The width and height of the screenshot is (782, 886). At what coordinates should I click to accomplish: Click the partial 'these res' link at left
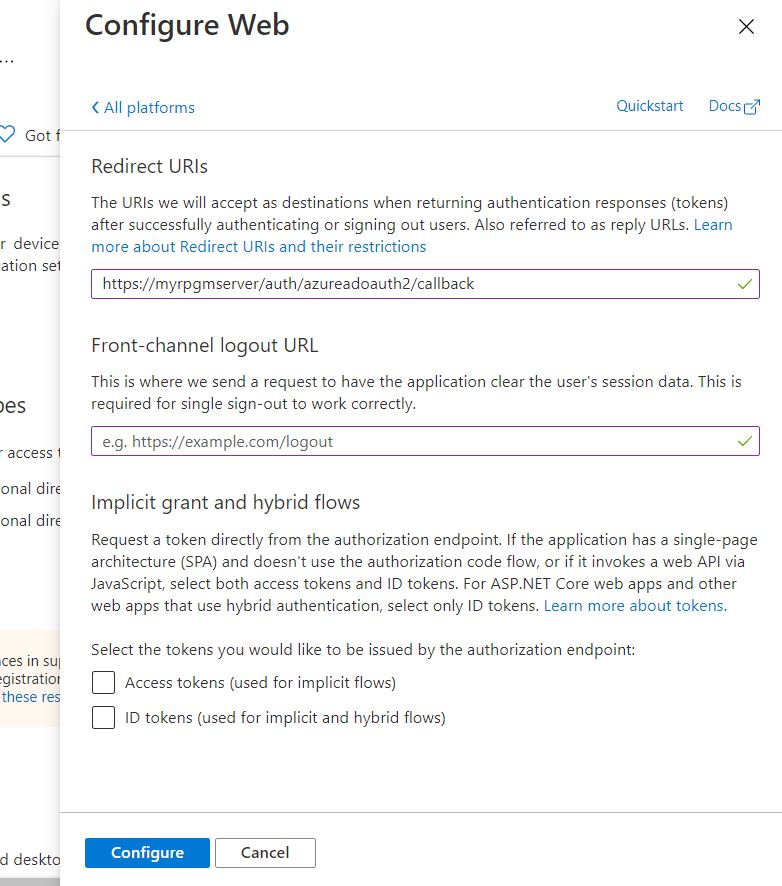32,697
